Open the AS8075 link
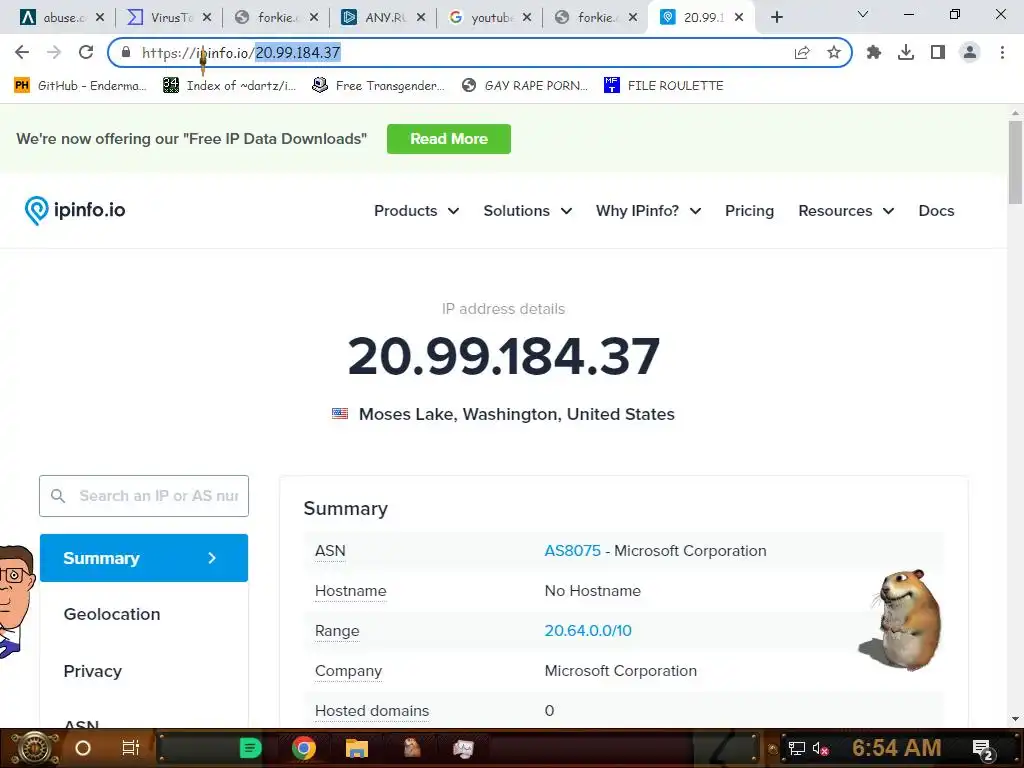Screen dimensions: 1024x768 pos(572,551)
